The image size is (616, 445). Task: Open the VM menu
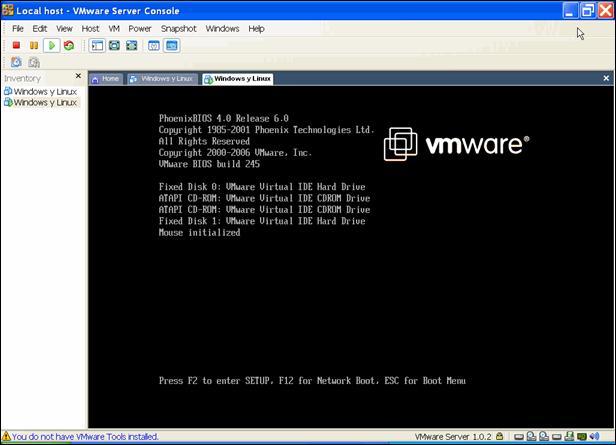coord(113,29)
